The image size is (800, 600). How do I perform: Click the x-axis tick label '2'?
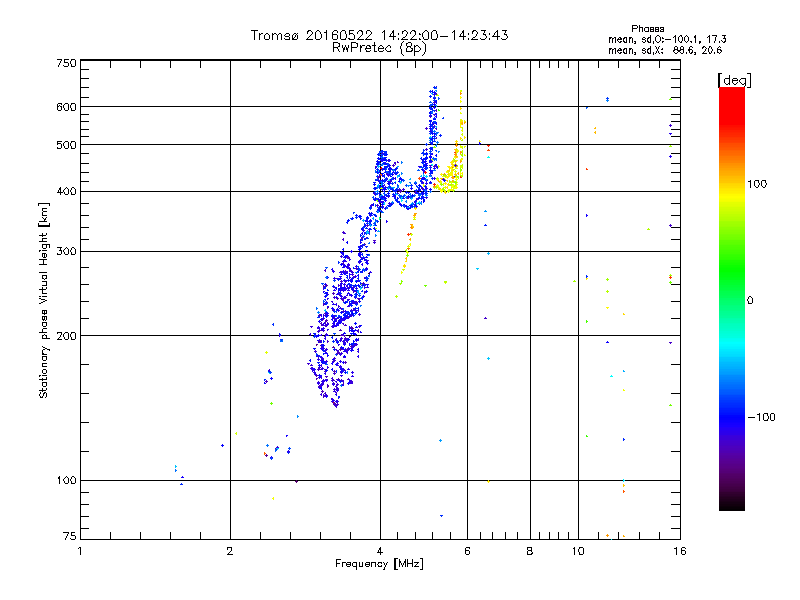pyautogui.click(x=230, y=551)
